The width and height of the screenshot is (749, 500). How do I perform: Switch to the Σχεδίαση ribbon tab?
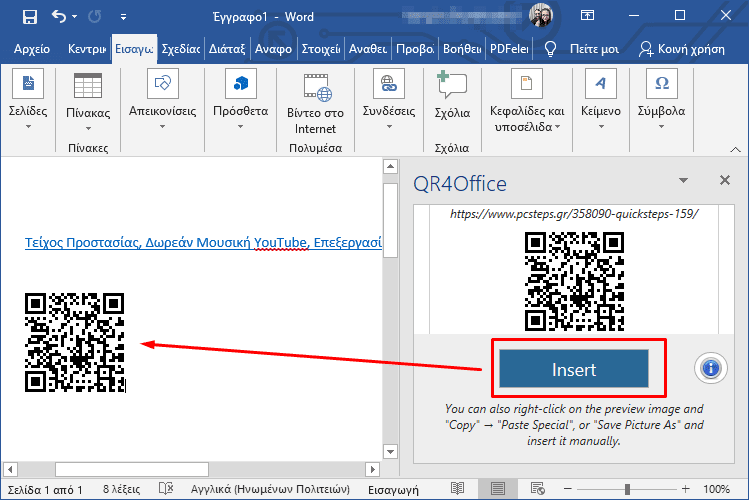(180, 49)
